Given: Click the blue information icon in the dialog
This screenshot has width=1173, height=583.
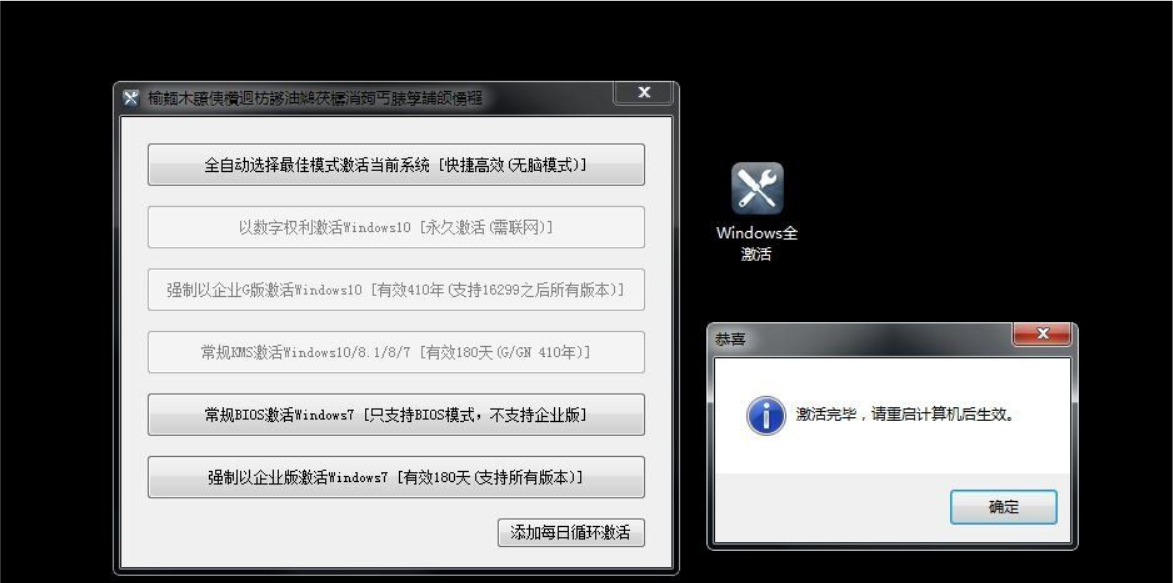Looking at the screenshot, I should click(x=766, y=414).
